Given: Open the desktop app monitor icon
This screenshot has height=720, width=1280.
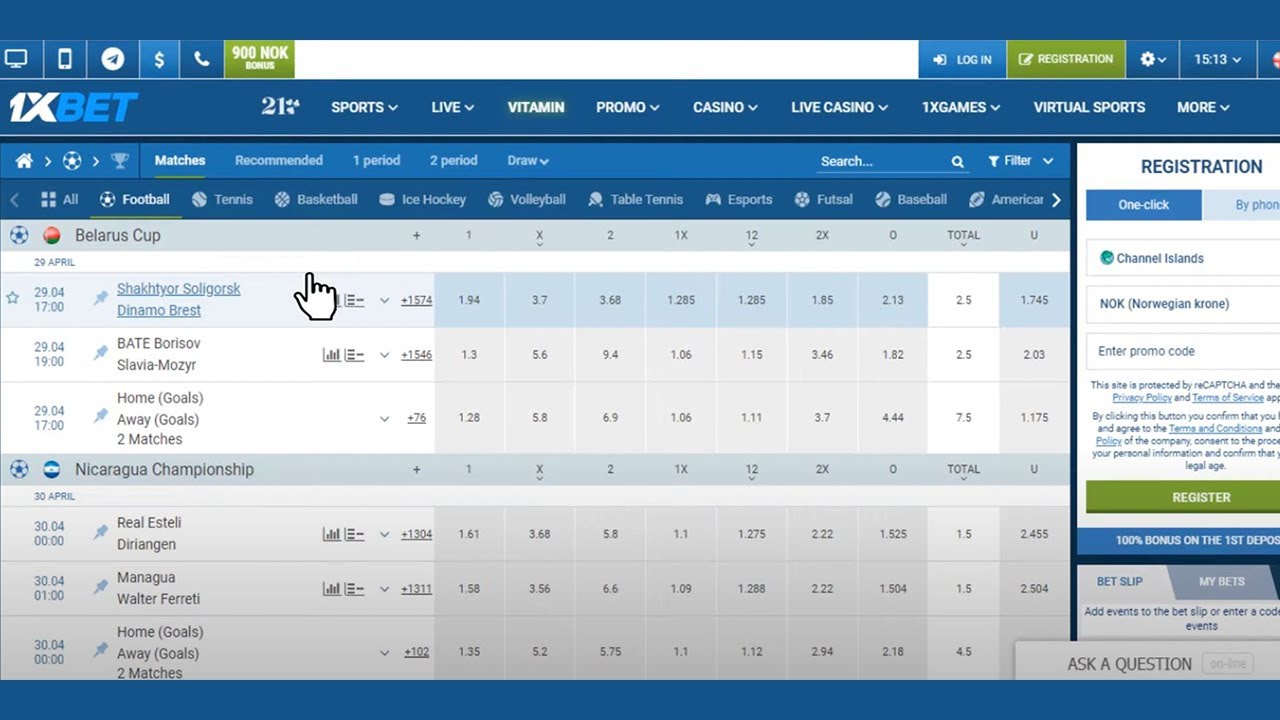Looking at the screenshot, I should pos(16,59).
